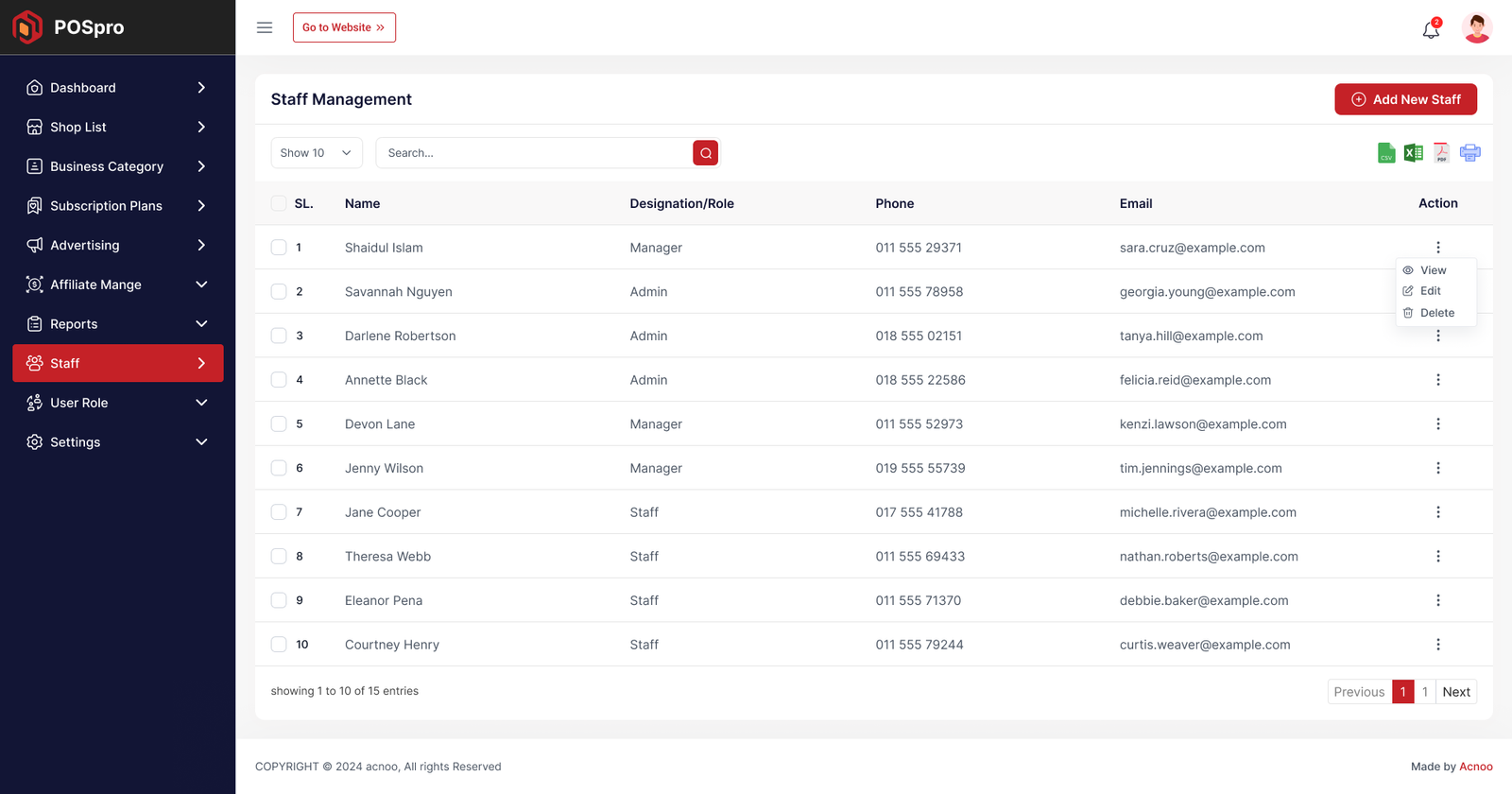Click the red search icon button

705,153
